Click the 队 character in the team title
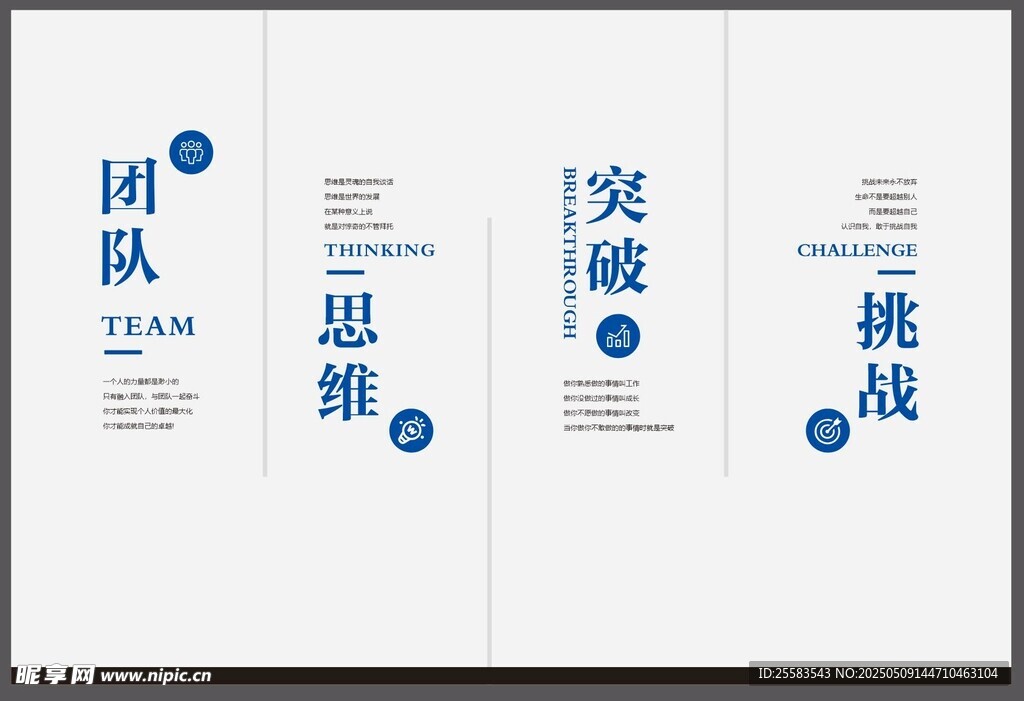Screen dimensions: 1024x701 pyautogui.click(x=129, y=257)
